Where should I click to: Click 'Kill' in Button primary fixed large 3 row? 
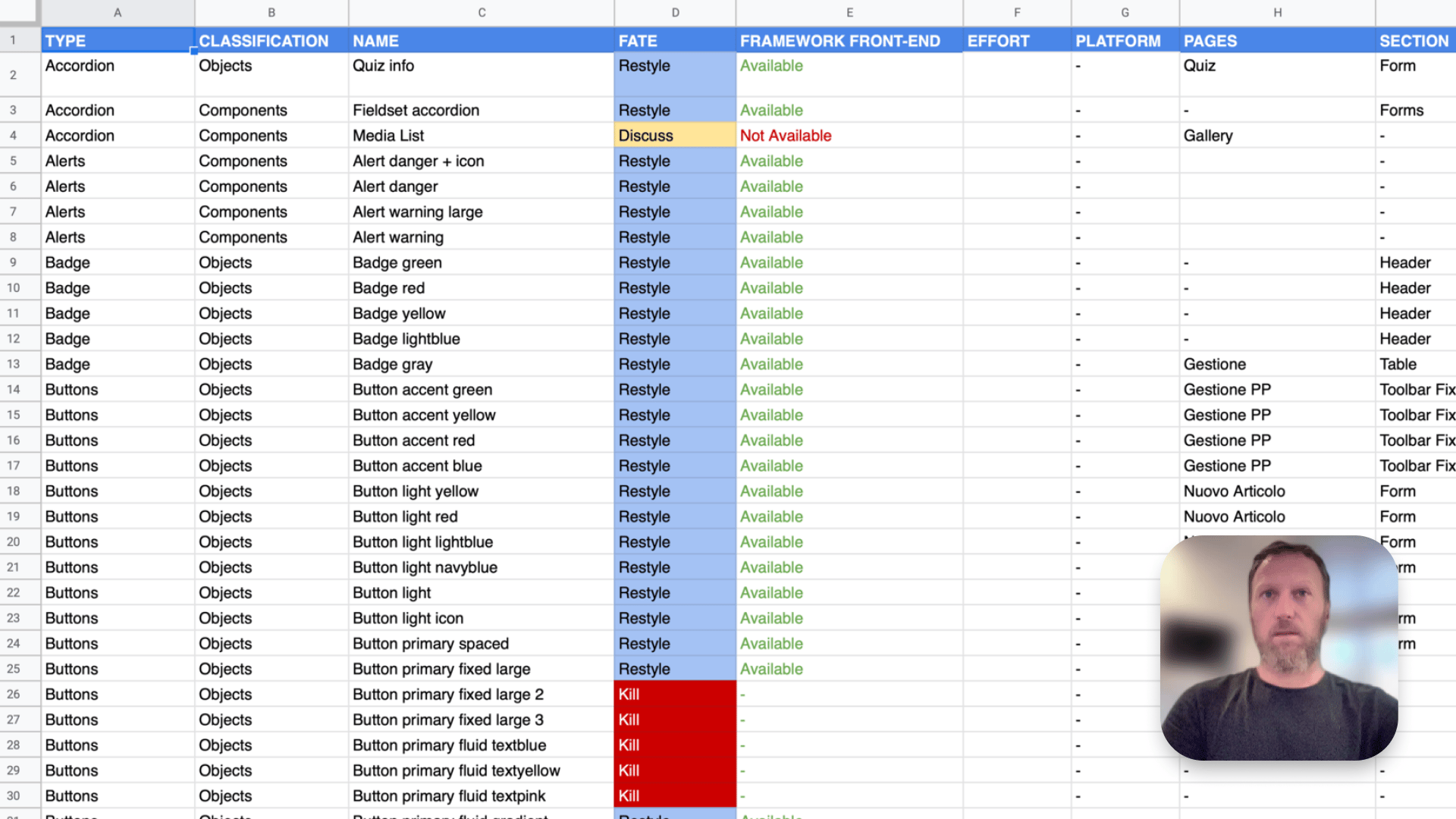pos(629,720)
